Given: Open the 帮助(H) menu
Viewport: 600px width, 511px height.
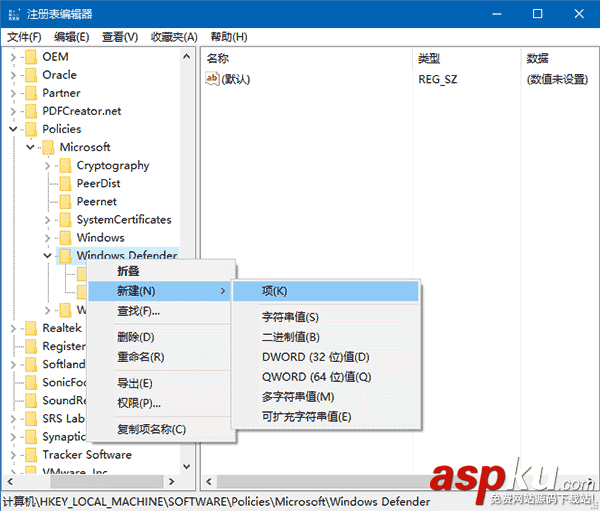Looking at the screenshot, I should (x=229, y=37).
